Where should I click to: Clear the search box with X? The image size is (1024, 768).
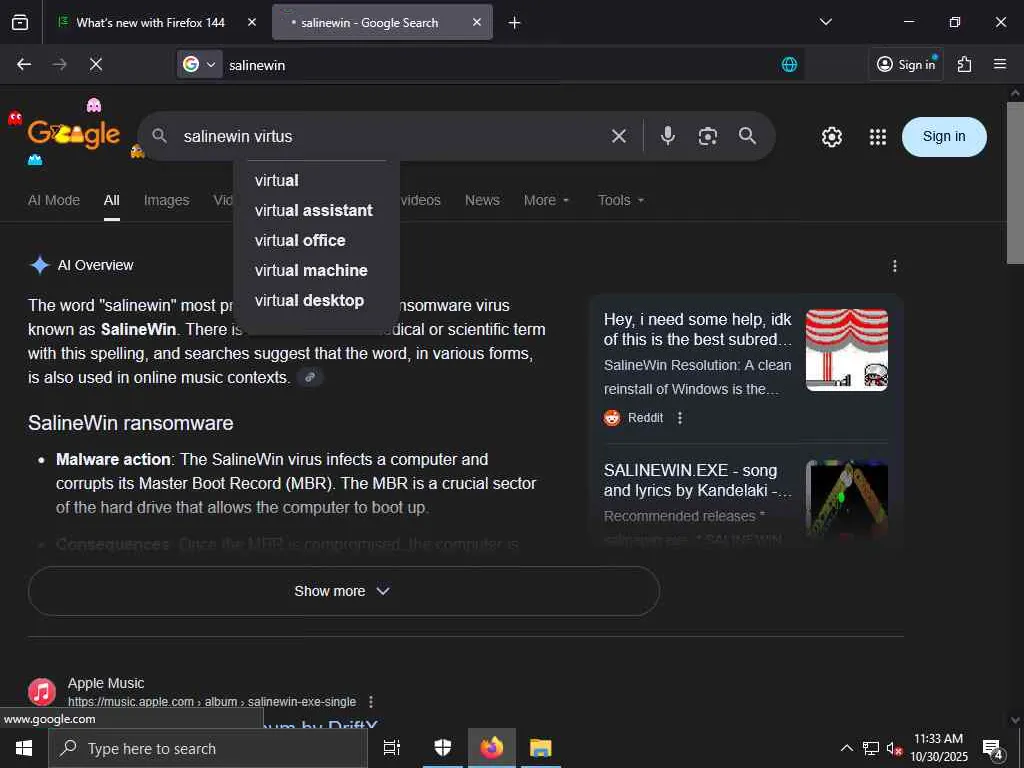pos(618,136)
